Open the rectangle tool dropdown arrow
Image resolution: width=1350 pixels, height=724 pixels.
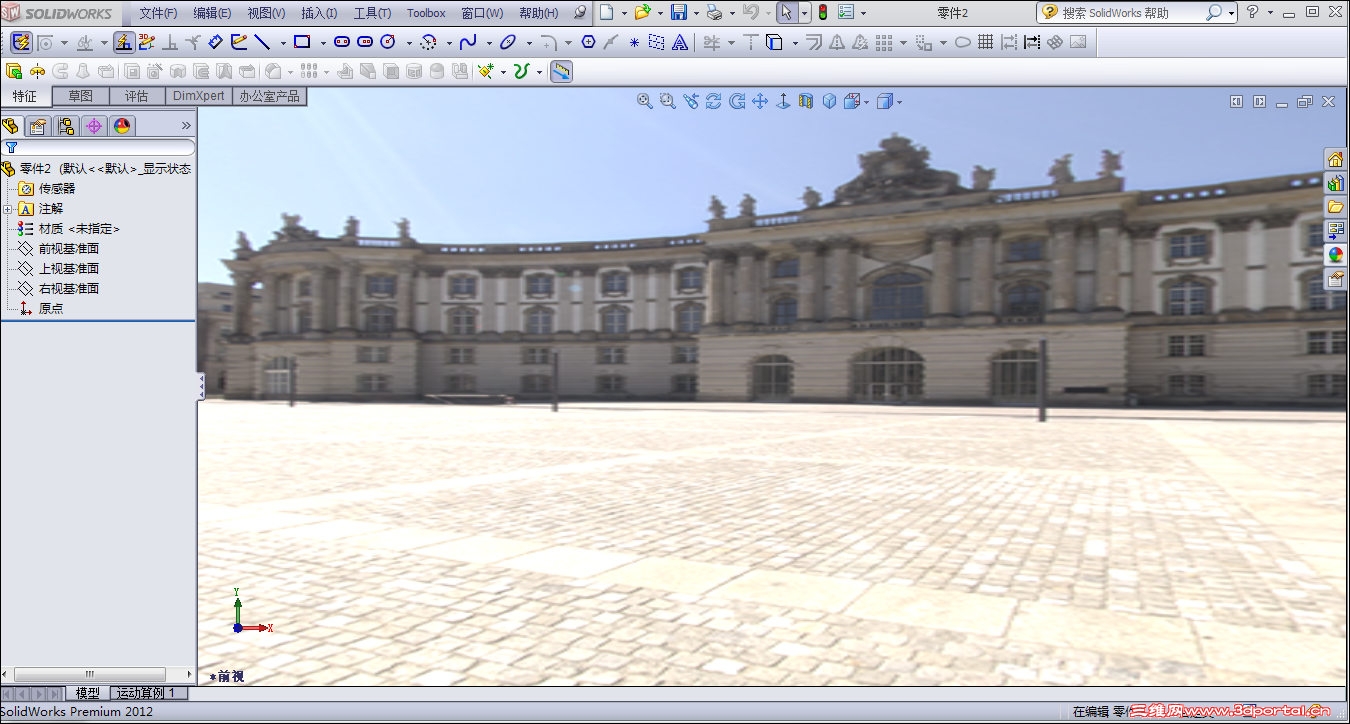coord(323,43)
